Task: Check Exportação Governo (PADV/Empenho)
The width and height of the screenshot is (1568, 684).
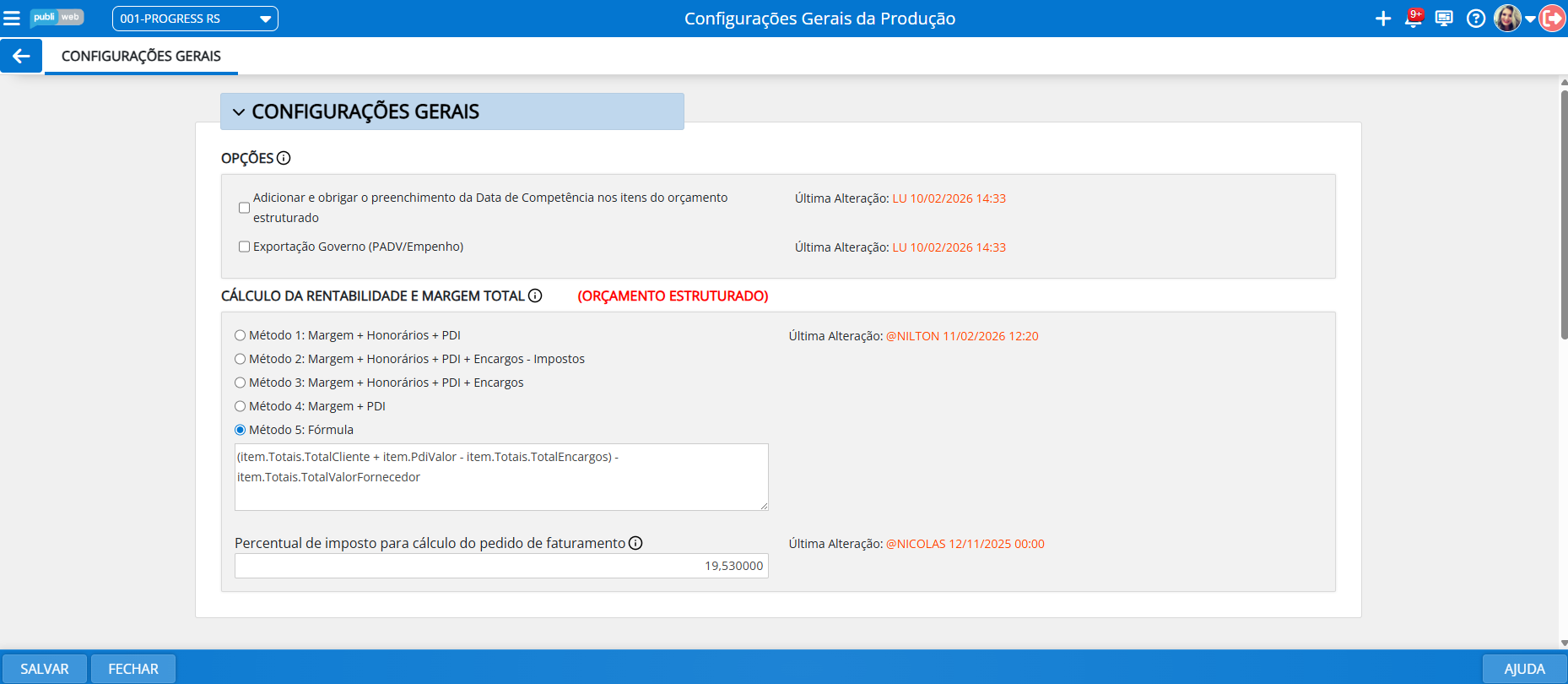Action: (x=244, y=247)
